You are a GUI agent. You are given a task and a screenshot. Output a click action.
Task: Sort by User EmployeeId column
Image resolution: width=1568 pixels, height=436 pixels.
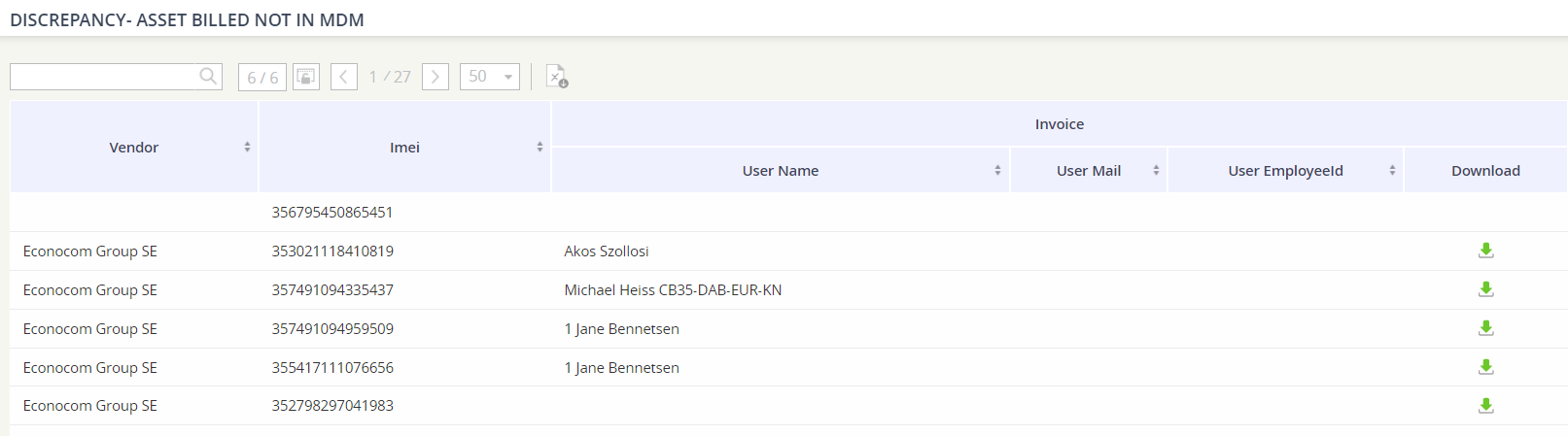(1392, 170)
